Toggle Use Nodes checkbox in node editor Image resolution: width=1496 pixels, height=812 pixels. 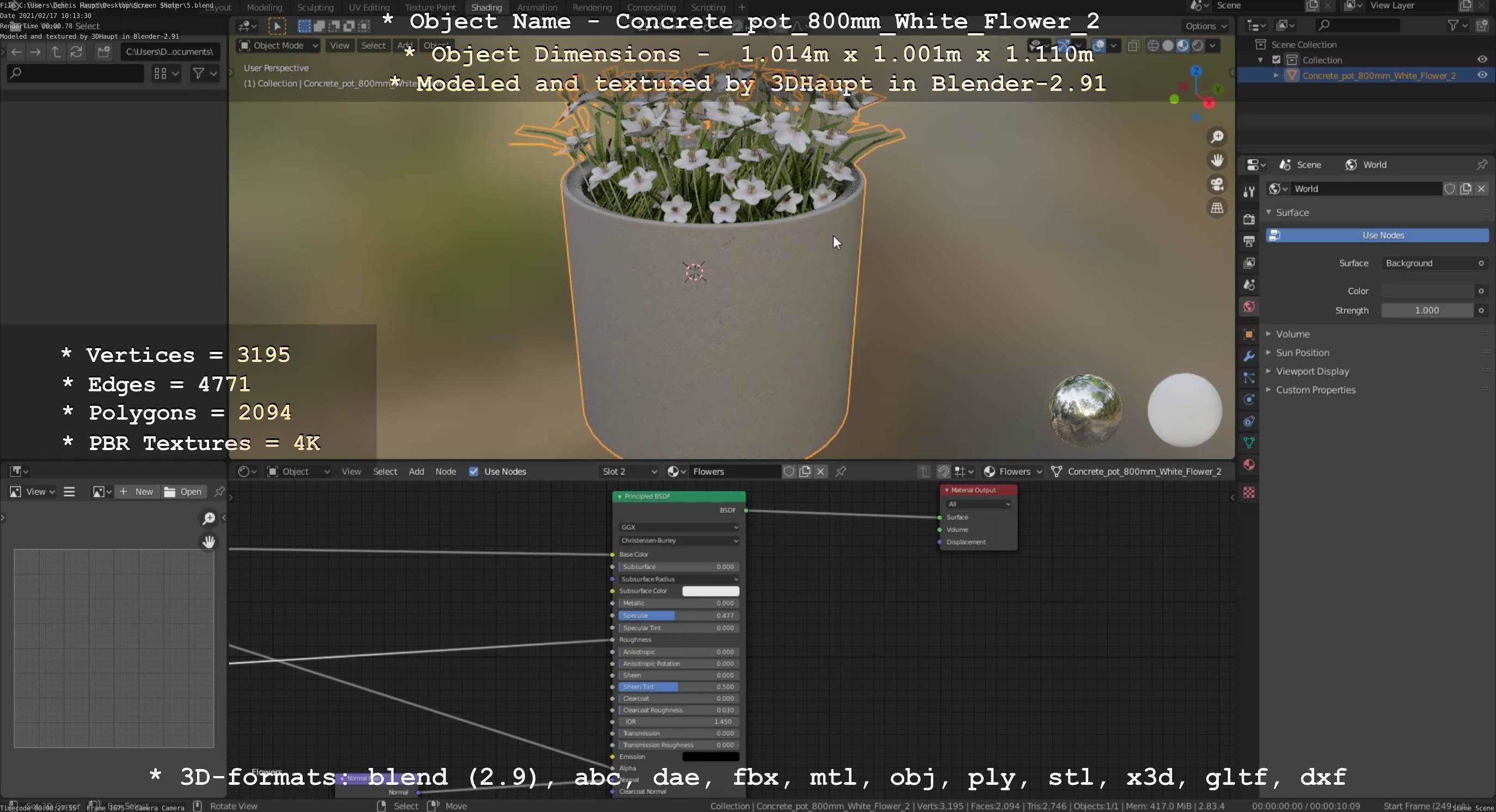(x=474, y=471)
